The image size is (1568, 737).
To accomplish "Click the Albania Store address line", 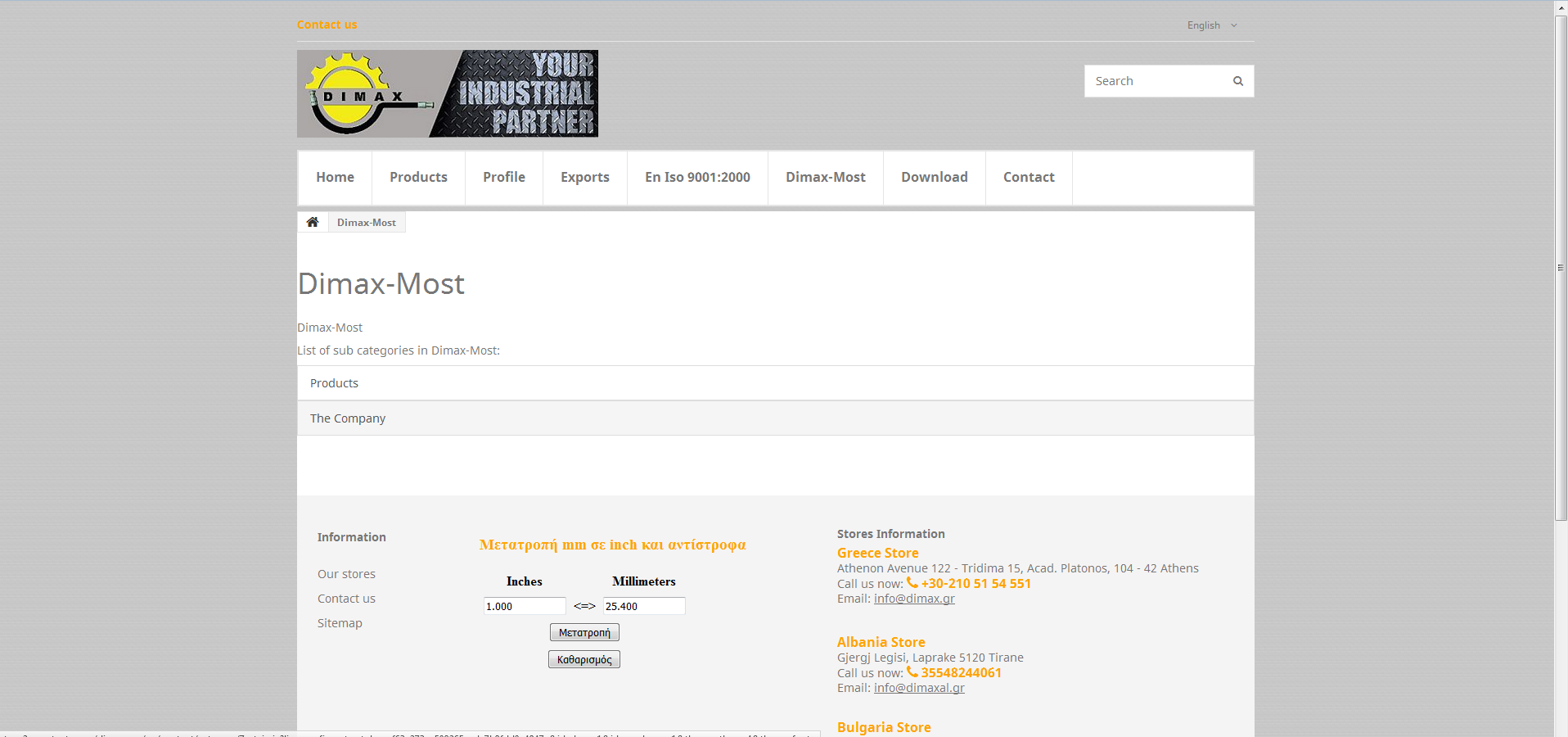I will (930, 658).
